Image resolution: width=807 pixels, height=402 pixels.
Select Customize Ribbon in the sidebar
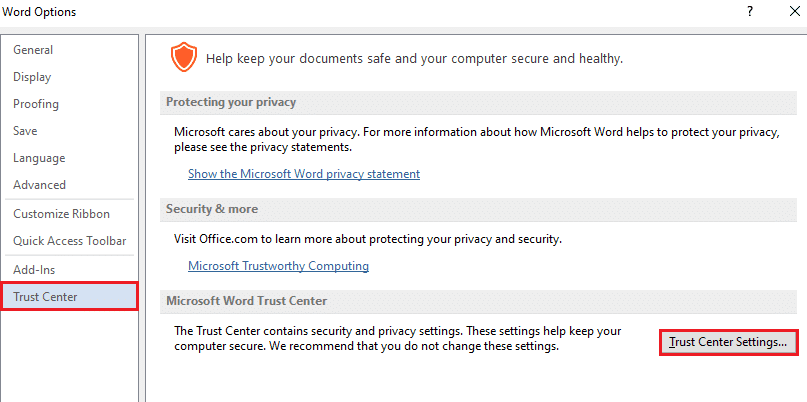coord(61,214)
